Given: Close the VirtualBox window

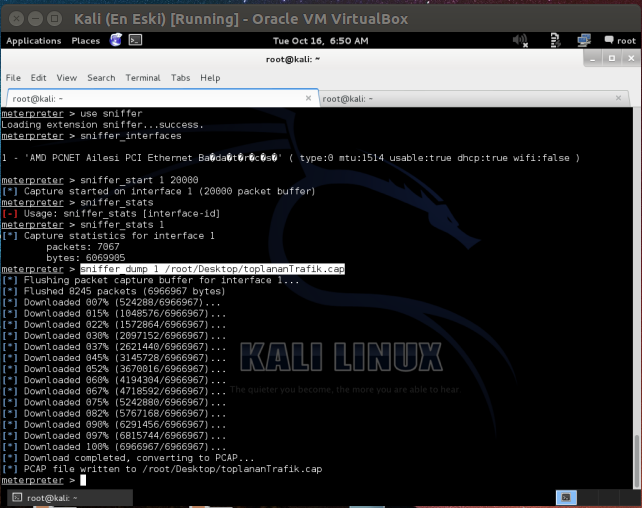Looking at the screenshot, I should (16, 19).
